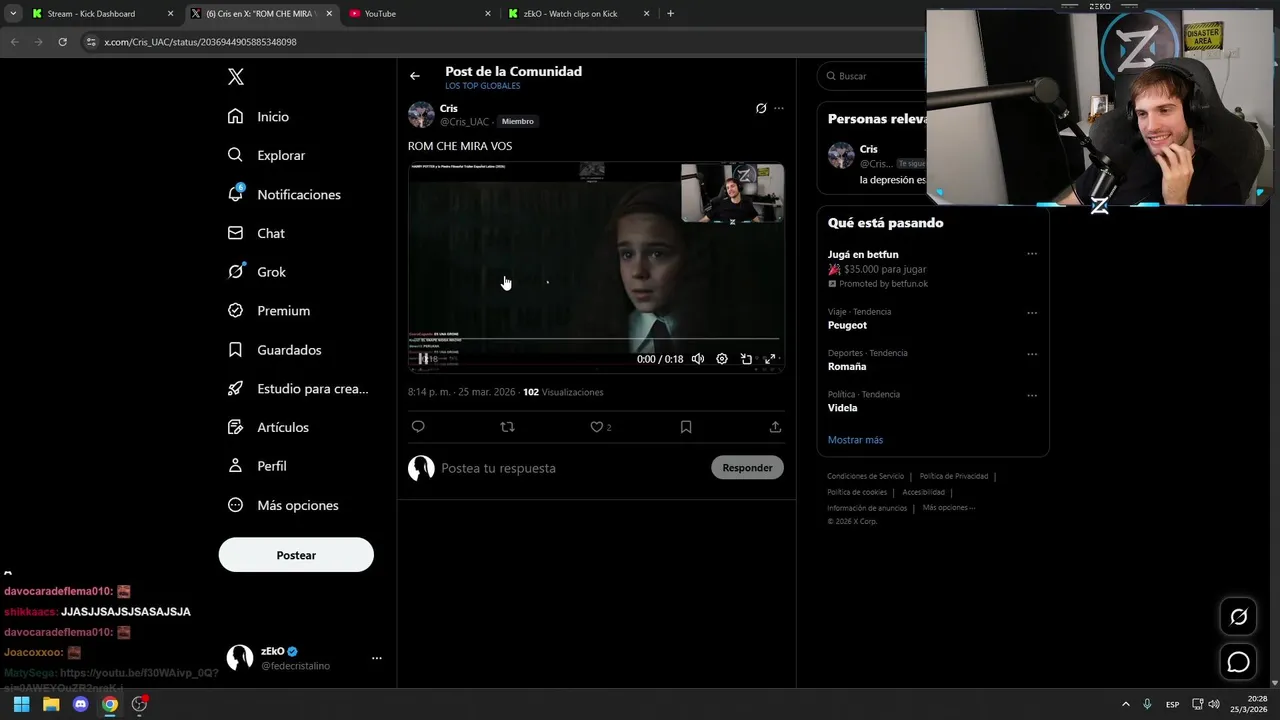Share the post with the share icon
Screen dimensions: 1280x720
[775, 427]
